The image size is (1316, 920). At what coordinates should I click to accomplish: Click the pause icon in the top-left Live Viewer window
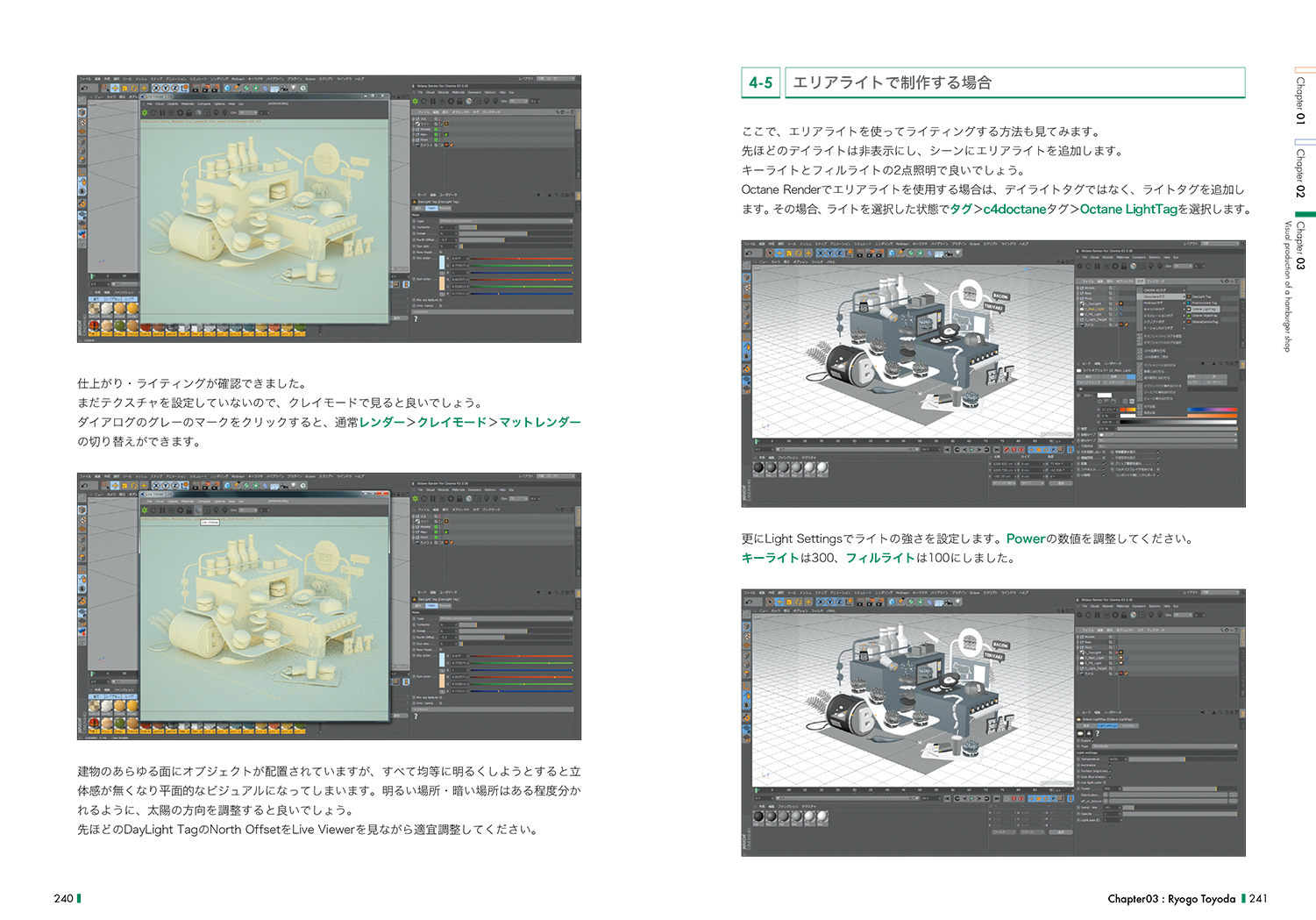point(161,112)
